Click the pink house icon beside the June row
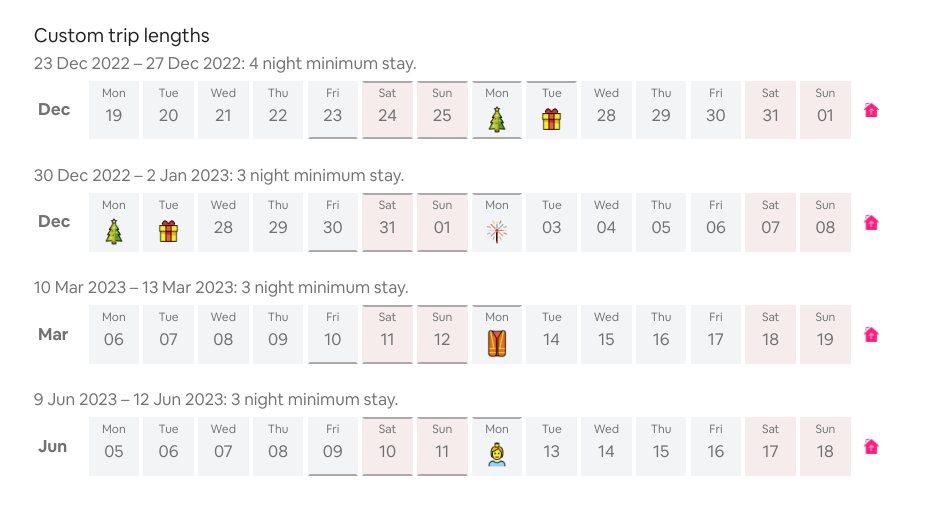 (871, 447)
